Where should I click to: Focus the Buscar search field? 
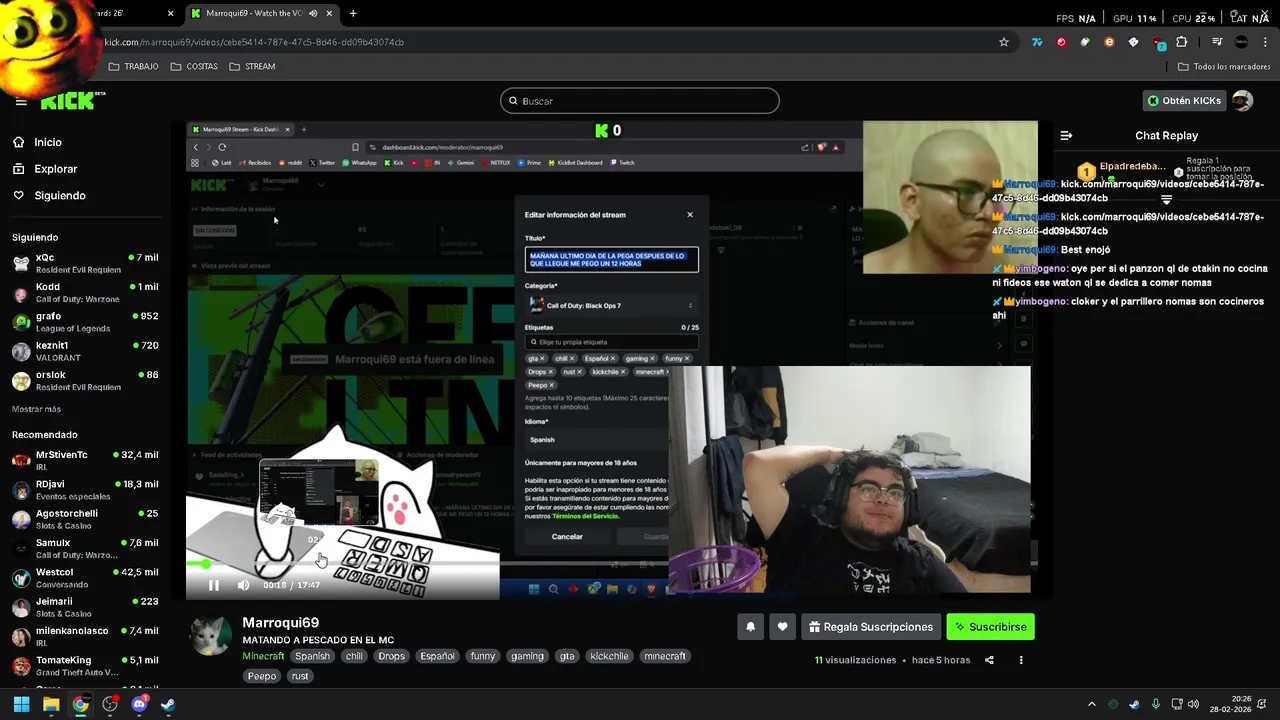640,101
